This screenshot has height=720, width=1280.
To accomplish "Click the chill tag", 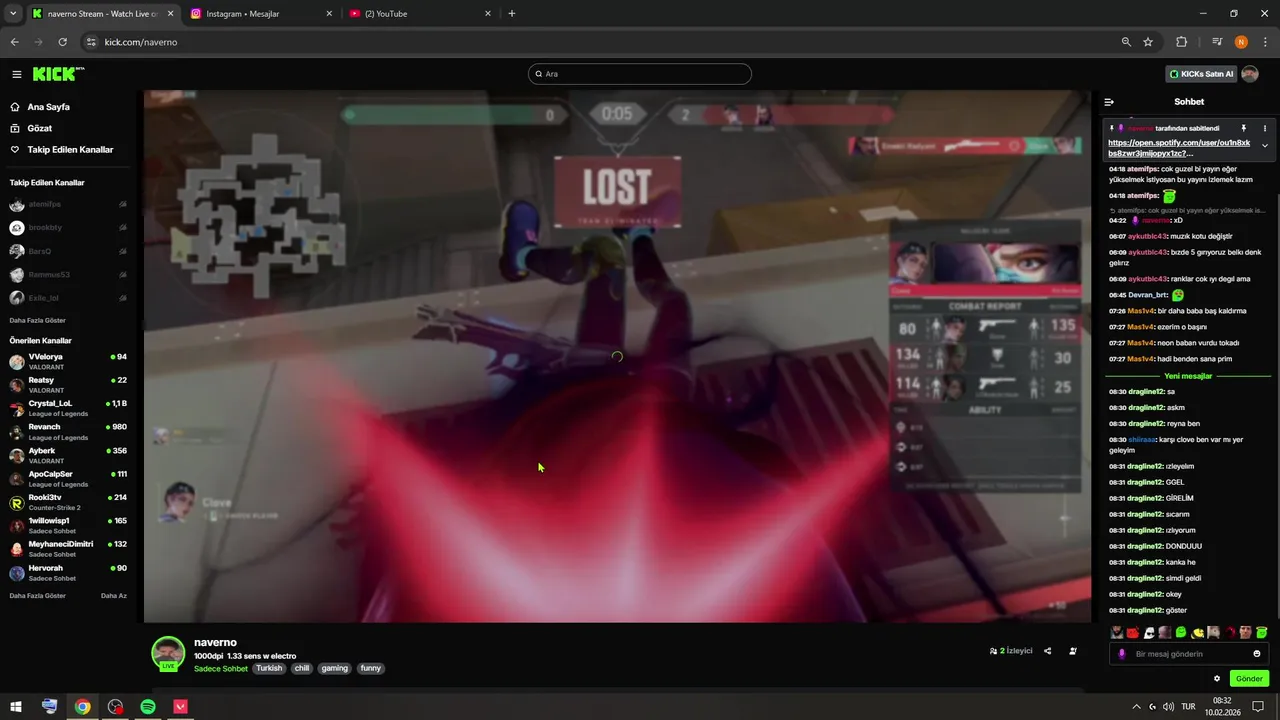I will 301,668.
